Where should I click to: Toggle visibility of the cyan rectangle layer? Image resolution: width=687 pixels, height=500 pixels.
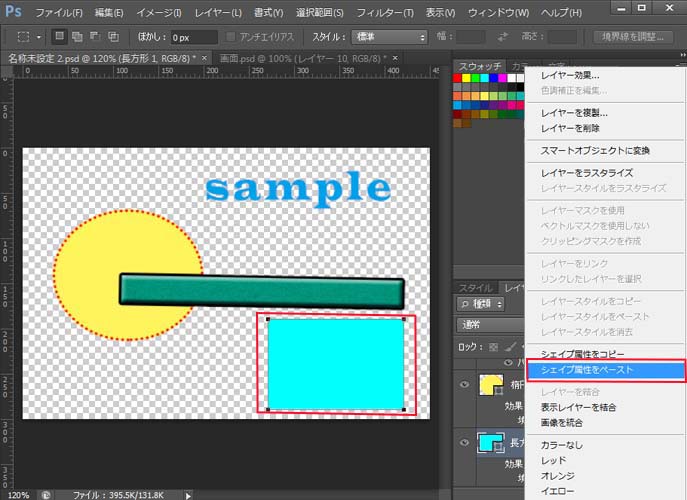pyautogui.click(x=464, y=443)
